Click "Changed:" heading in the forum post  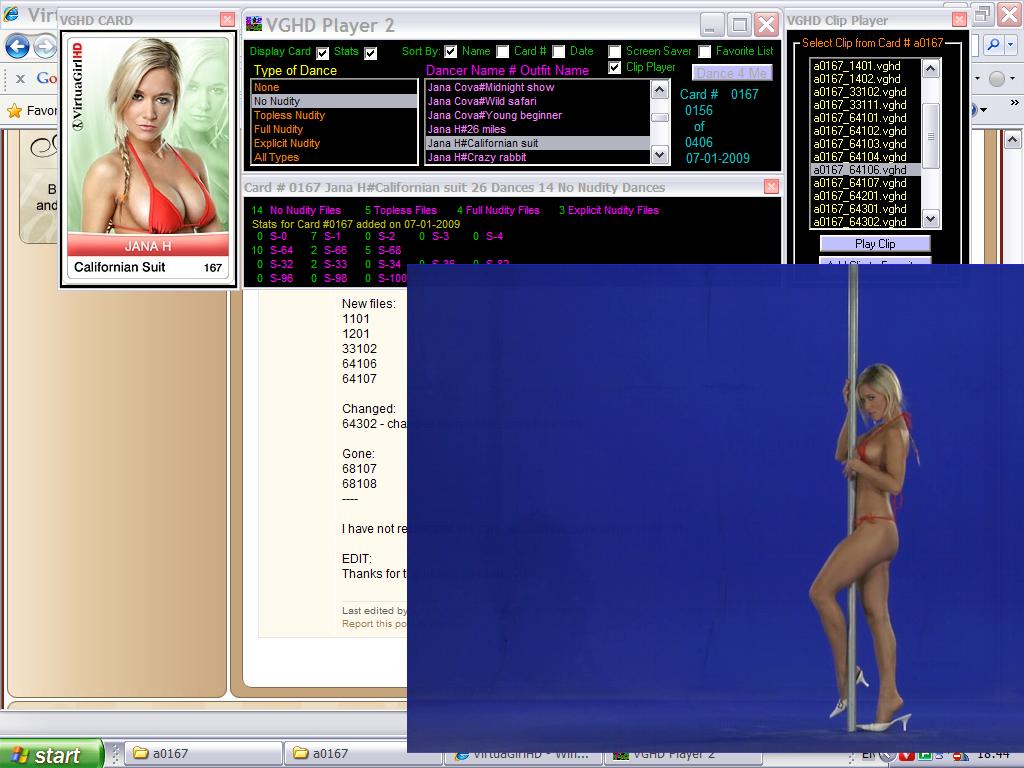[368, 409]
